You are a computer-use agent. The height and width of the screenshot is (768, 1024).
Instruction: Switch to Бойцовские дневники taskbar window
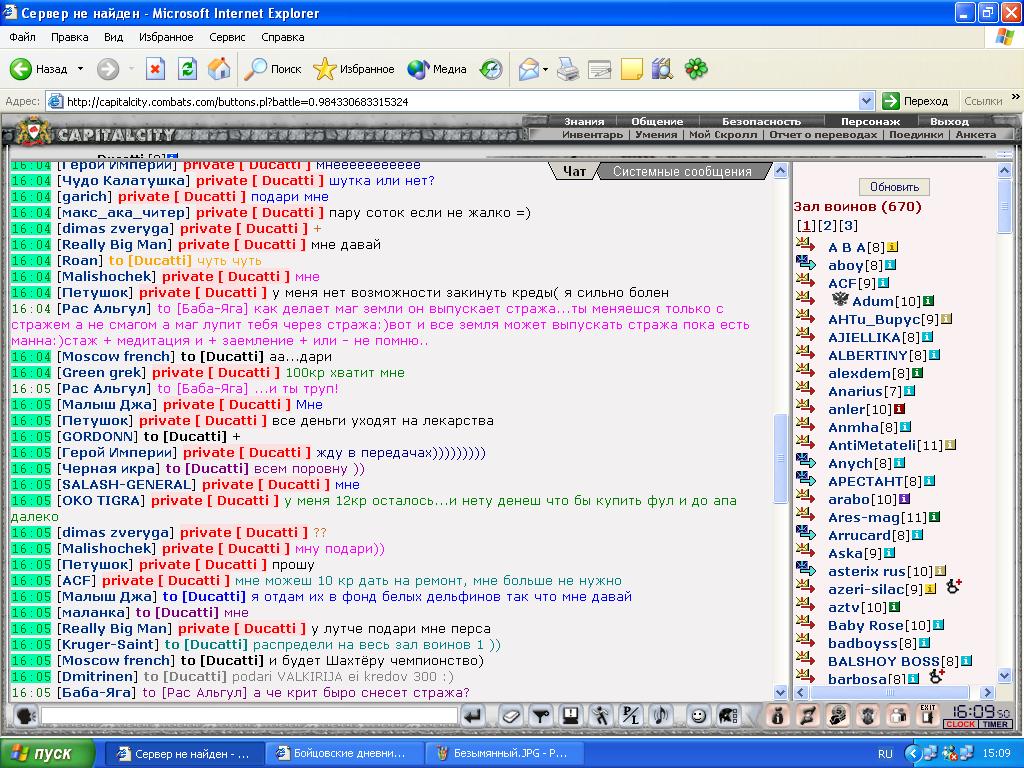click(347, 754)
